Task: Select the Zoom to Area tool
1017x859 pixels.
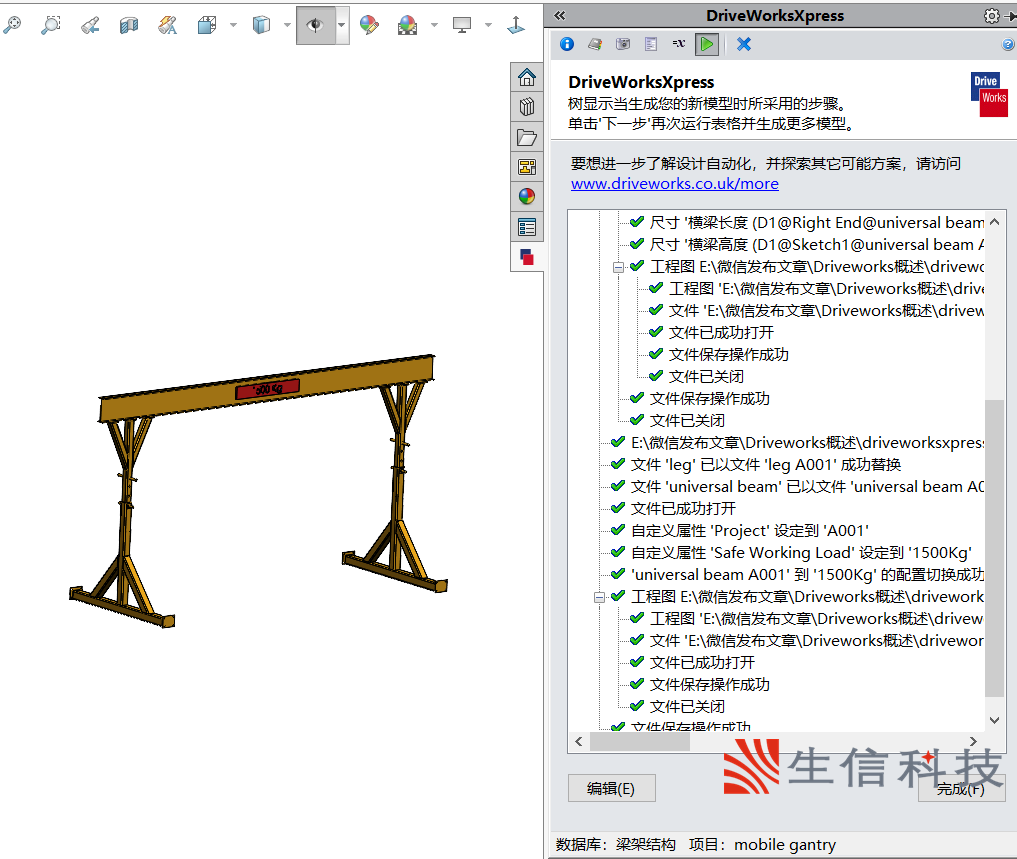Action: [51, 25]
